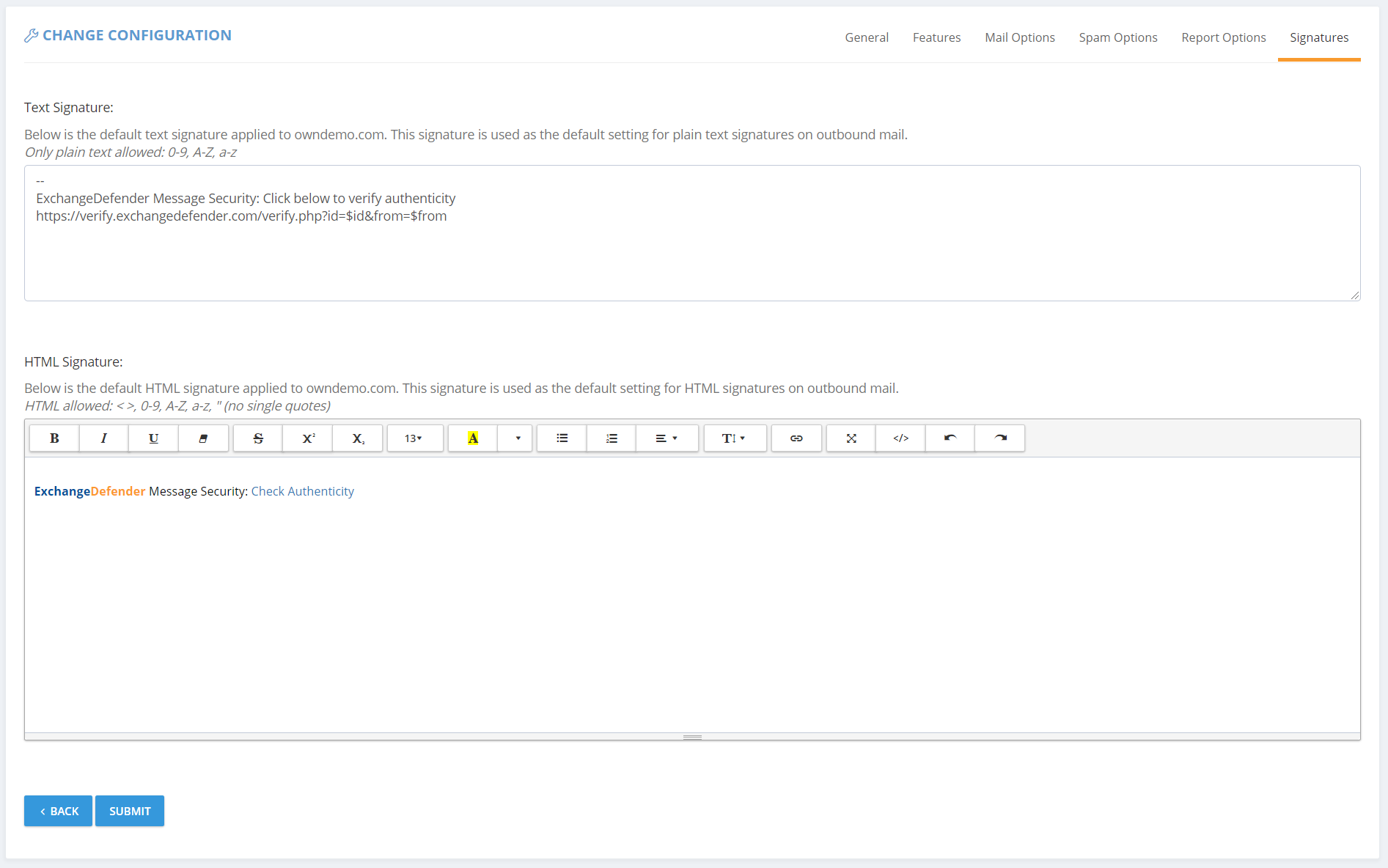
Task: Redo the last editor change
Action: pyautogui.click(x=1000, y=438)
